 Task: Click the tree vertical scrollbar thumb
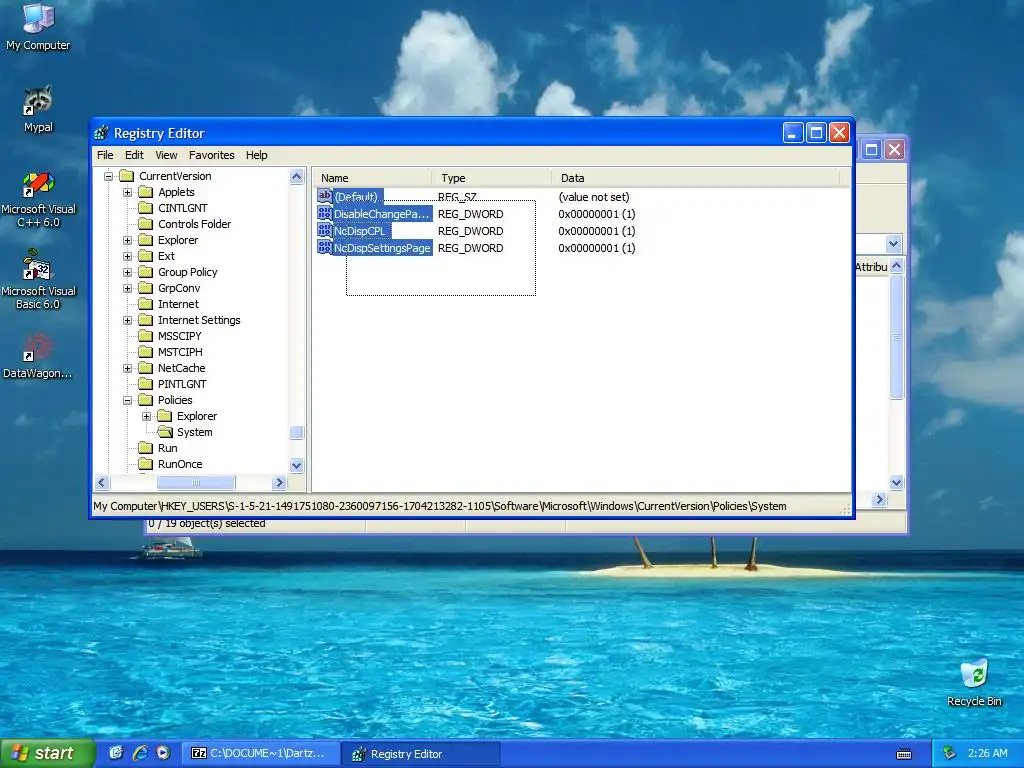tap(296, 432)
